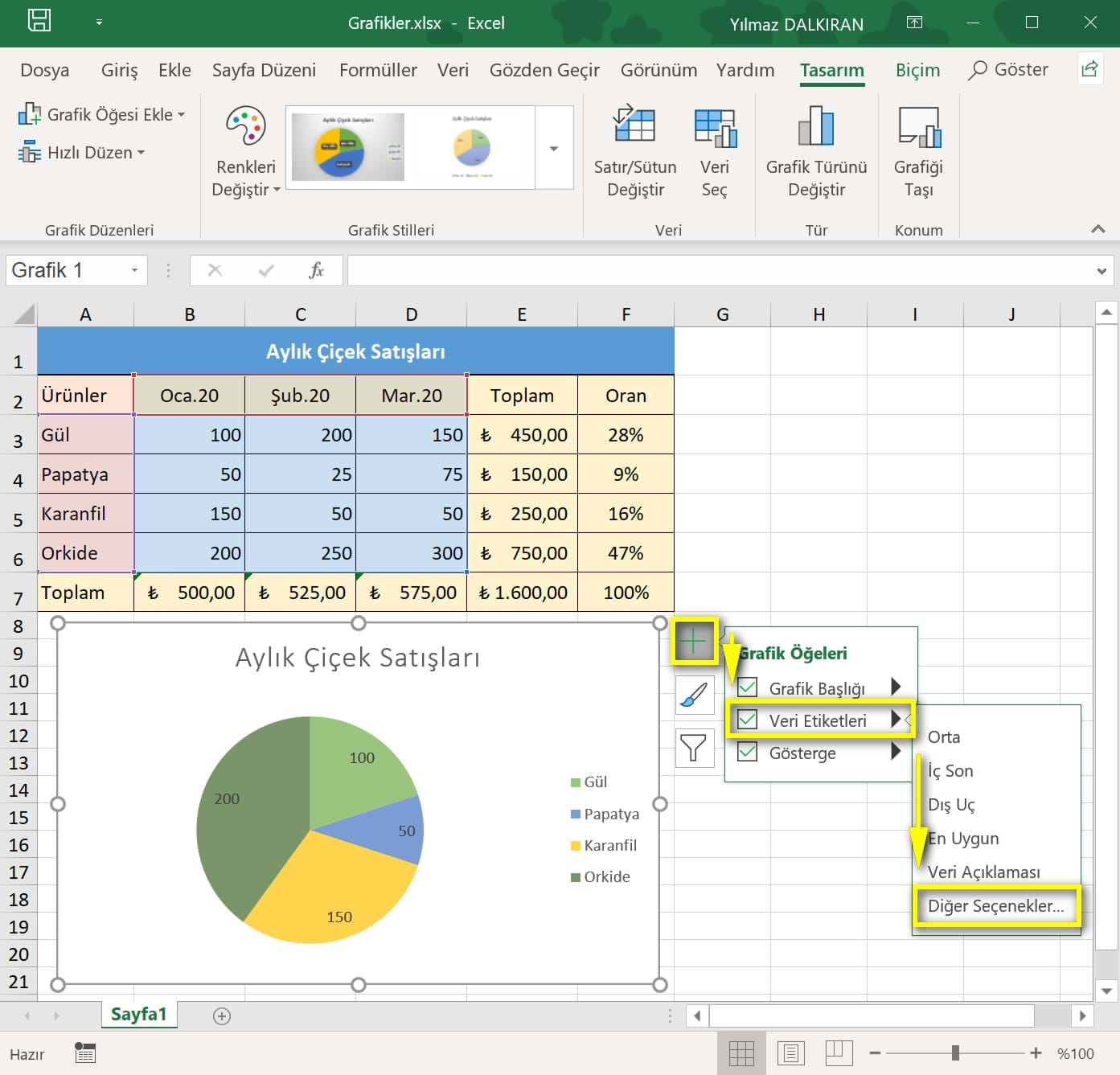Toggle the Gösterge checkbox
This screenshot has height=1075, width=1120.
747,752
